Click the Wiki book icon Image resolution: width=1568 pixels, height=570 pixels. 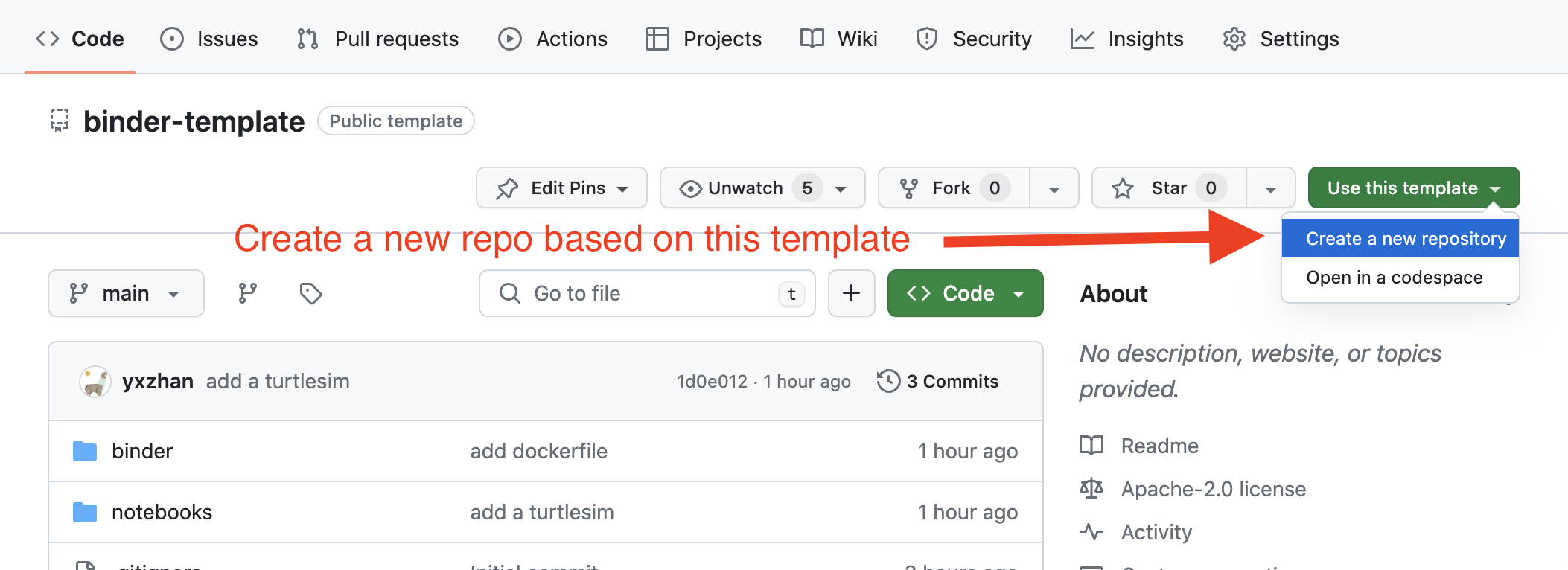(812, 38)
